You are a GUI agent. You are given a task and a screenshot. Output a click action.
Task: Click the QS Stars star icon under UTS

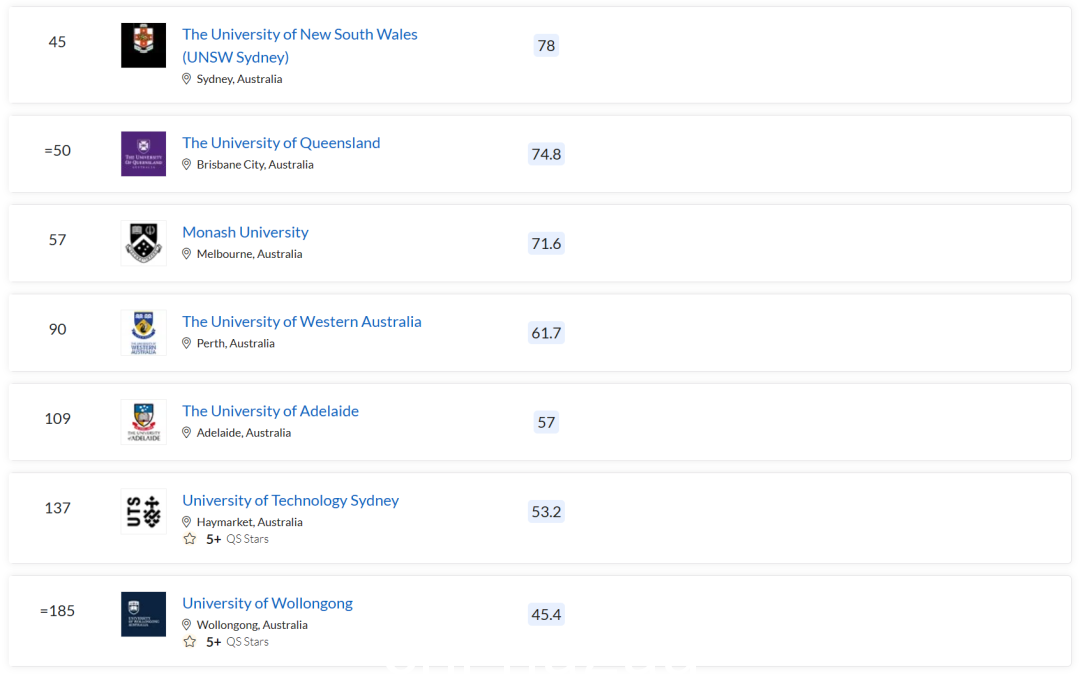coord(189,539)
